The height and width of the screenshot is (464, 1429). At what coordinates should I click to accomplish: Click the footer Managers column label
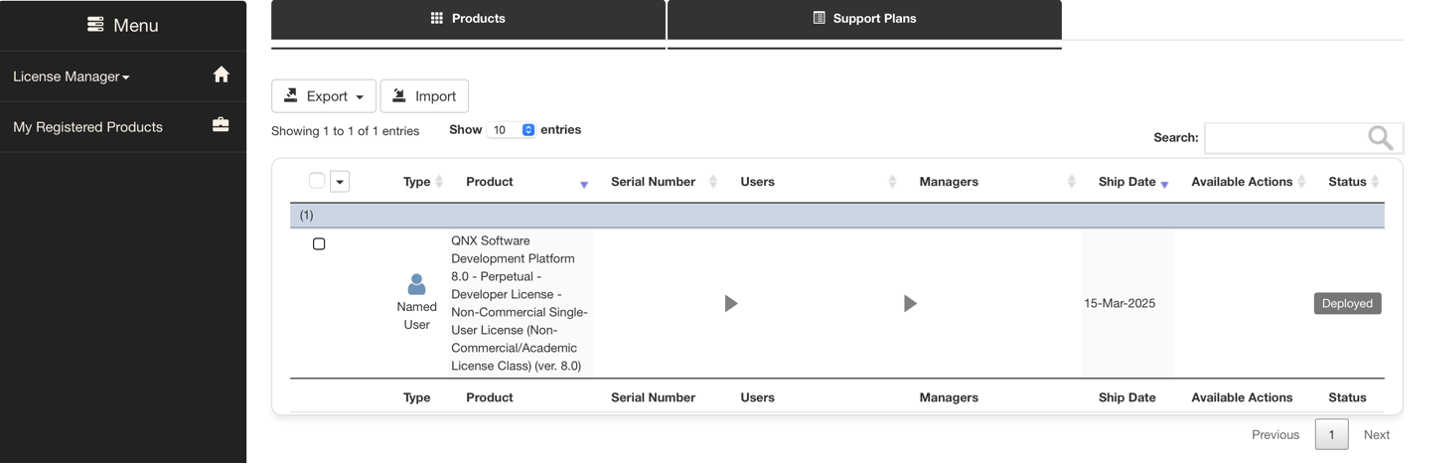[949, 397]
